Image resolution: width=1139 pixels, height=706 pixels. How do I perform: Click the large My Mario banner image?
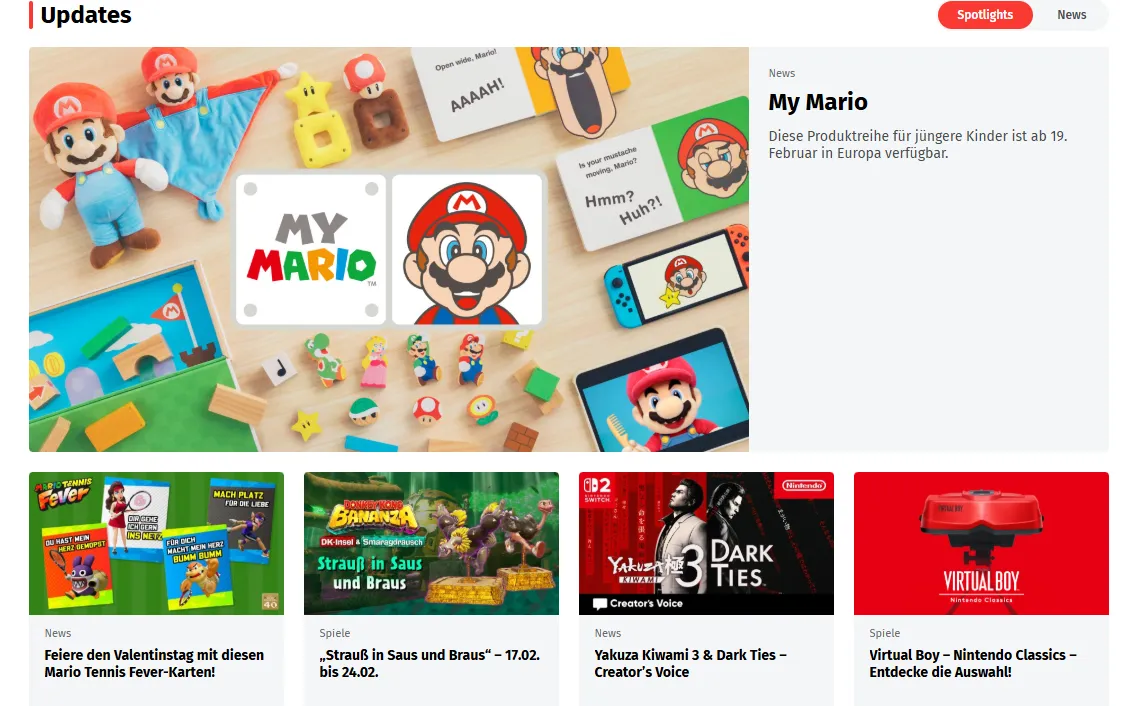(x=389, y=249)
